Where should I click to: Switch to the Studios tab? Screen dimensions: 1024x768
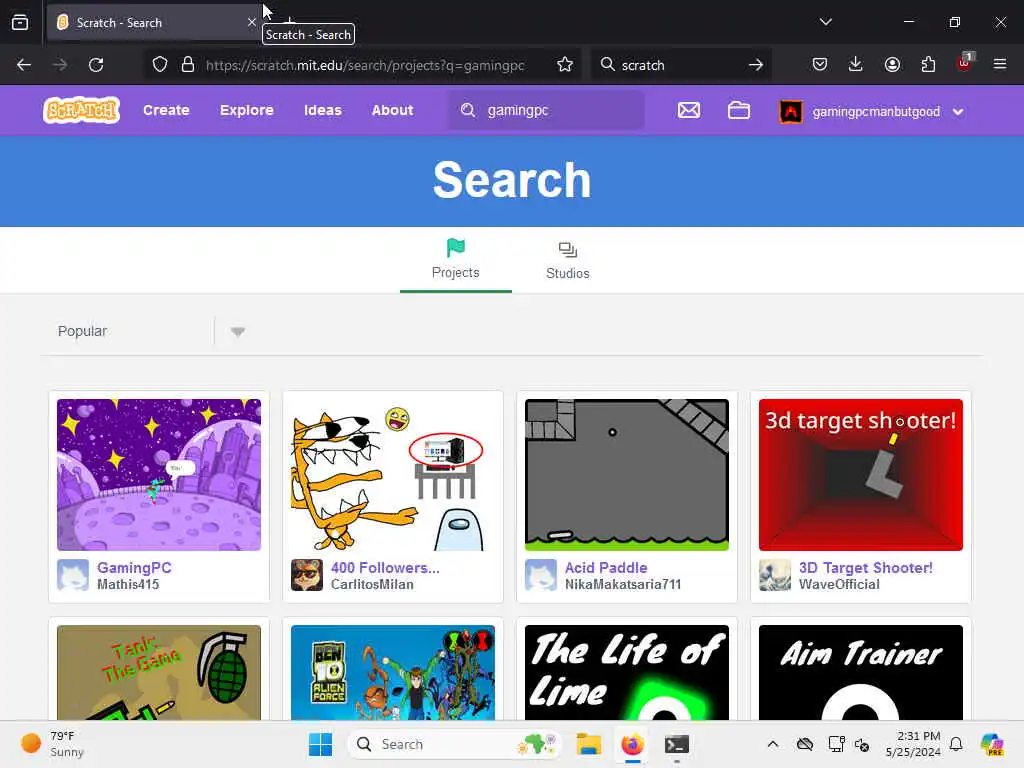pyautogui.click(x=568, y=259)
